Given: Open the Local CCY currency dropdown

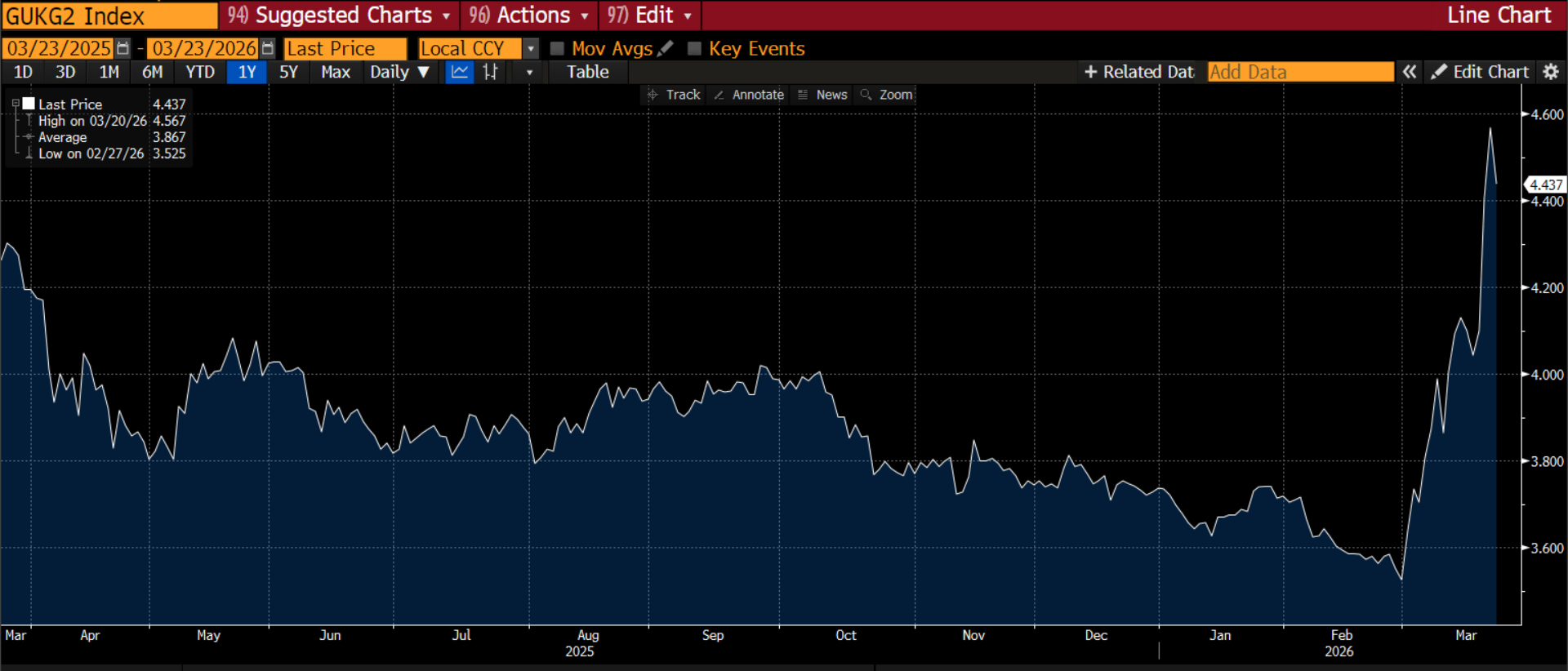Looking at the screenshot, I should (531, 49).
